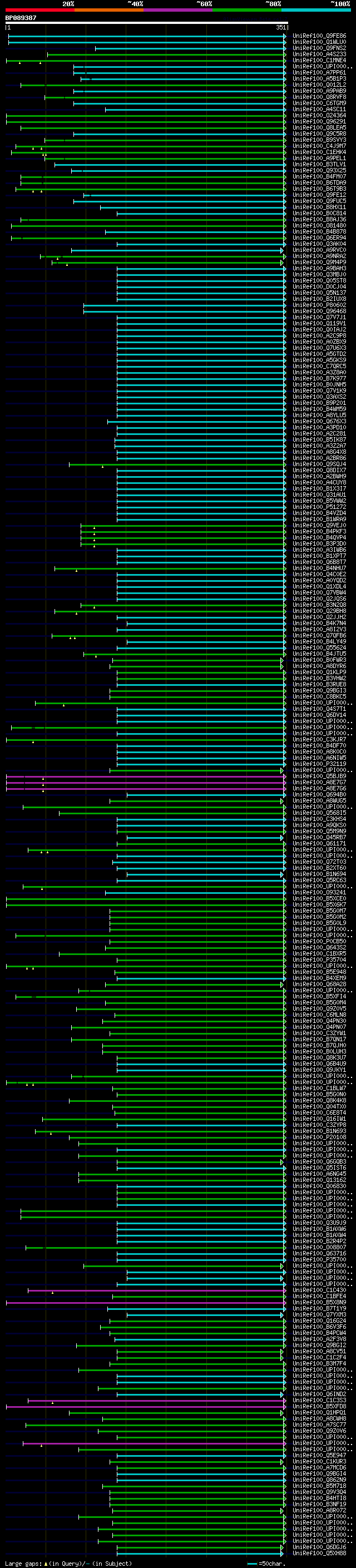Open the UniRef100_A4S233 hit entry
The image size is (356, 1568).
click(x=319, y=54)
